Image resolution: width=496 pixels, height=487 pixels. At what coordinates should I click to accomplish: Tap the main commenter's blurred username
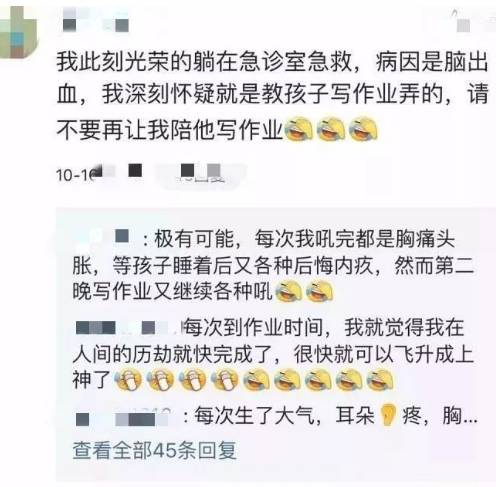coord(96,21)
